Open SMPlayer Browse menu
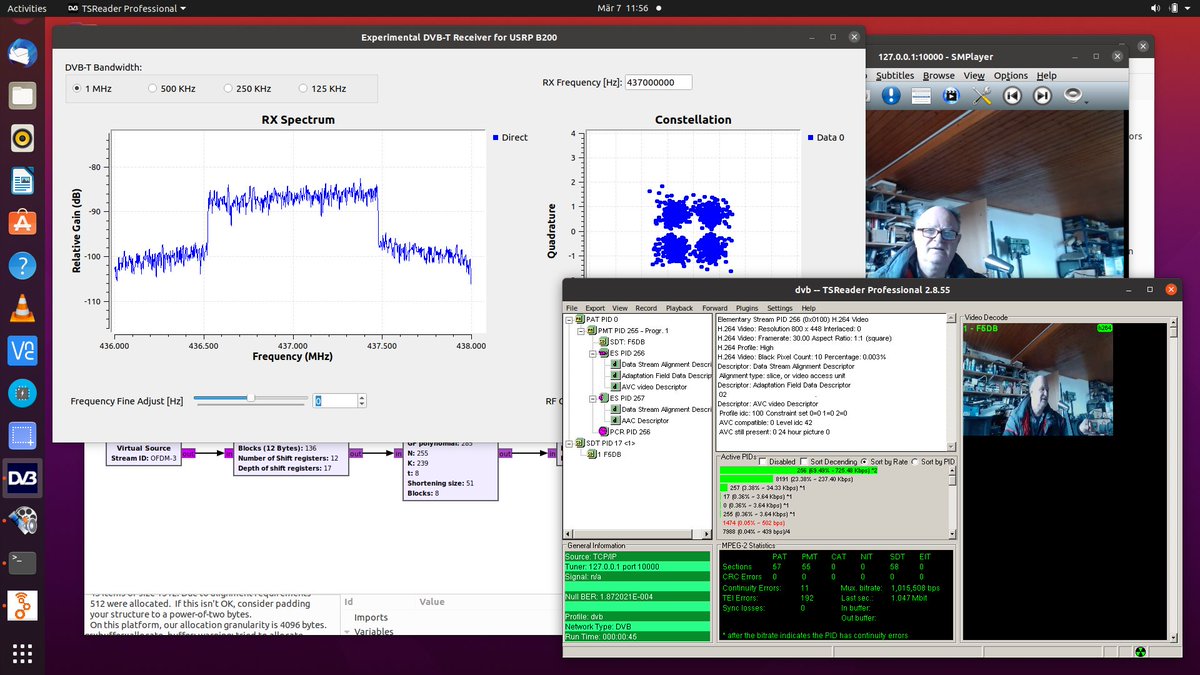This screenshot has width=1200, height=675. (x=939, y=76)
